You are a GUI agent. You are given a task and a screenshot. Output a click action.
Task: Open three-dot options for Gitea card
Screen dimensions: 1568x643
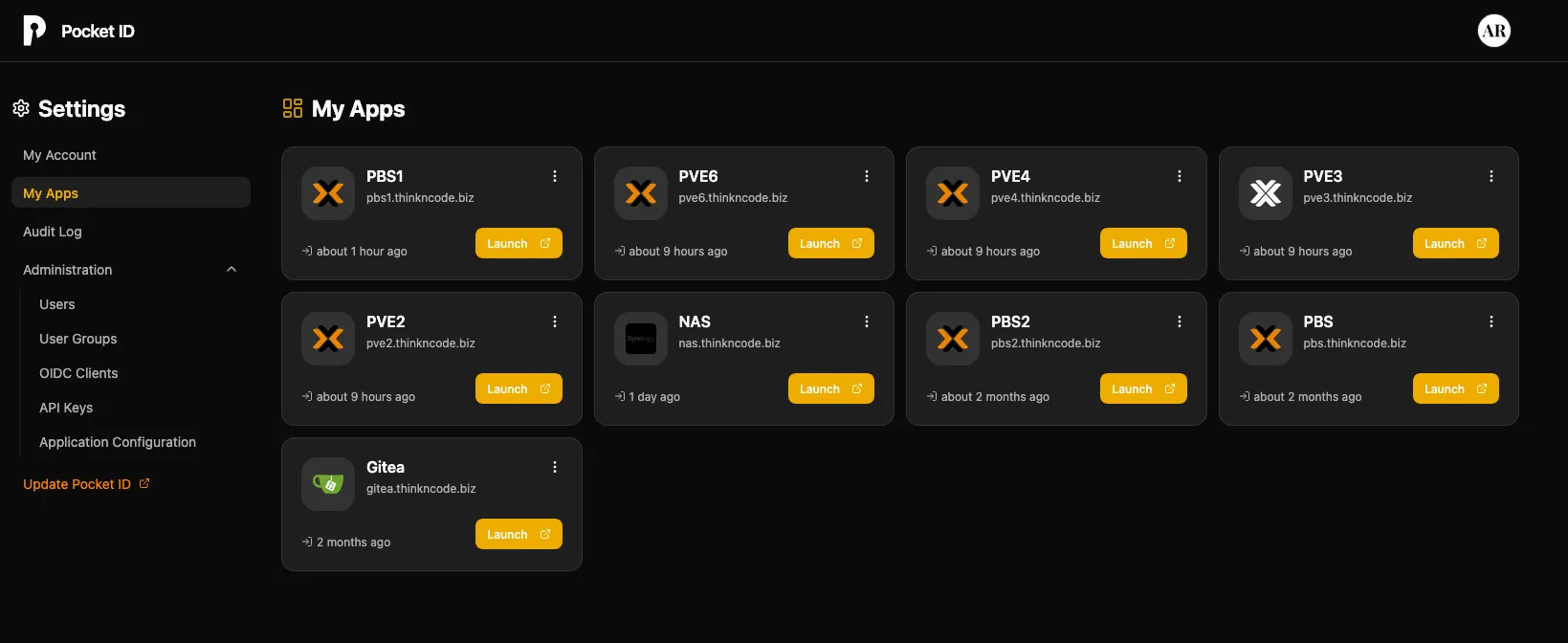point(555,467)
